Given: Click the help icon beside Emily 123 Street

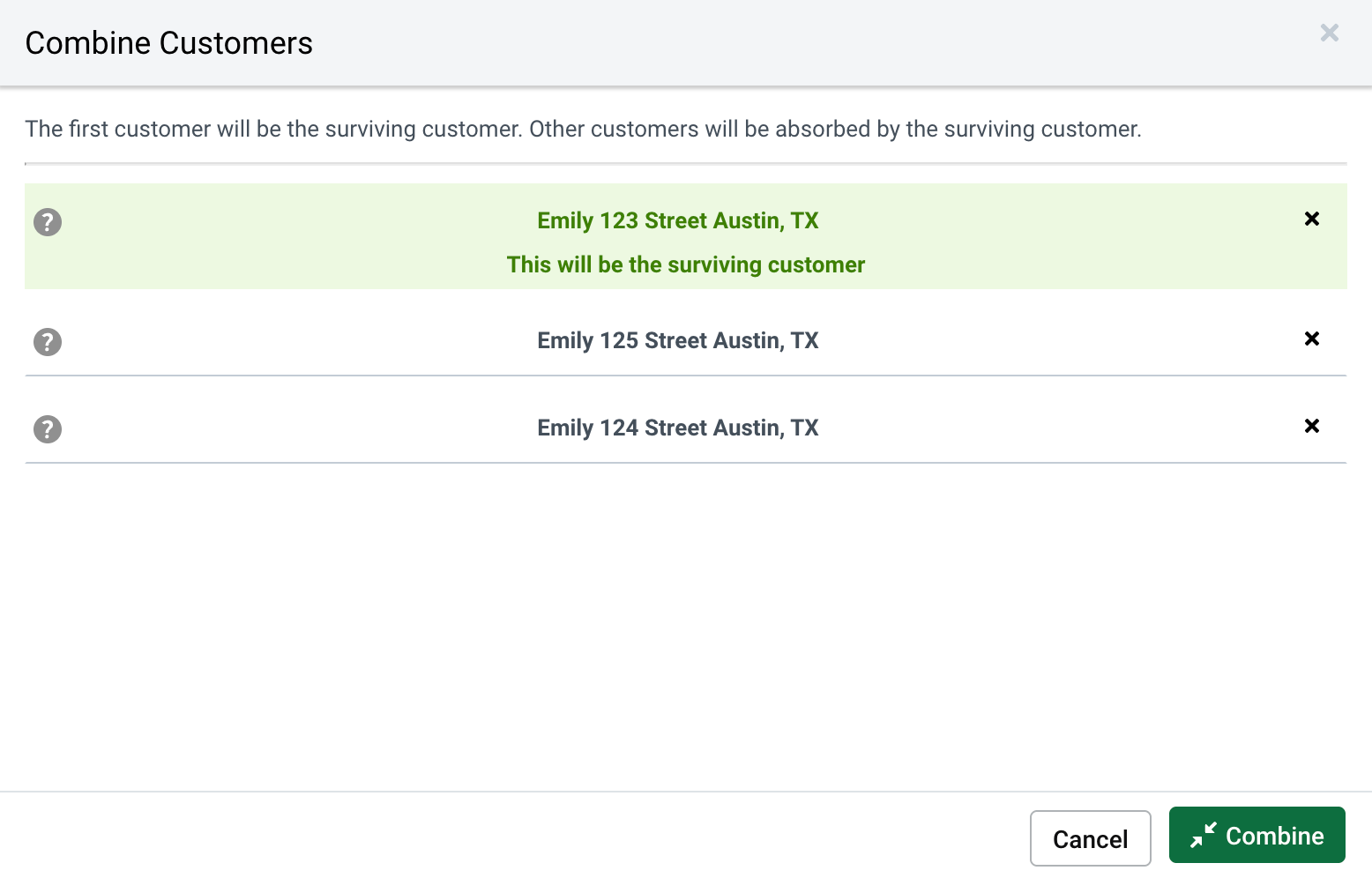Looking at the screenshot, I should click(x=48, y=222).
